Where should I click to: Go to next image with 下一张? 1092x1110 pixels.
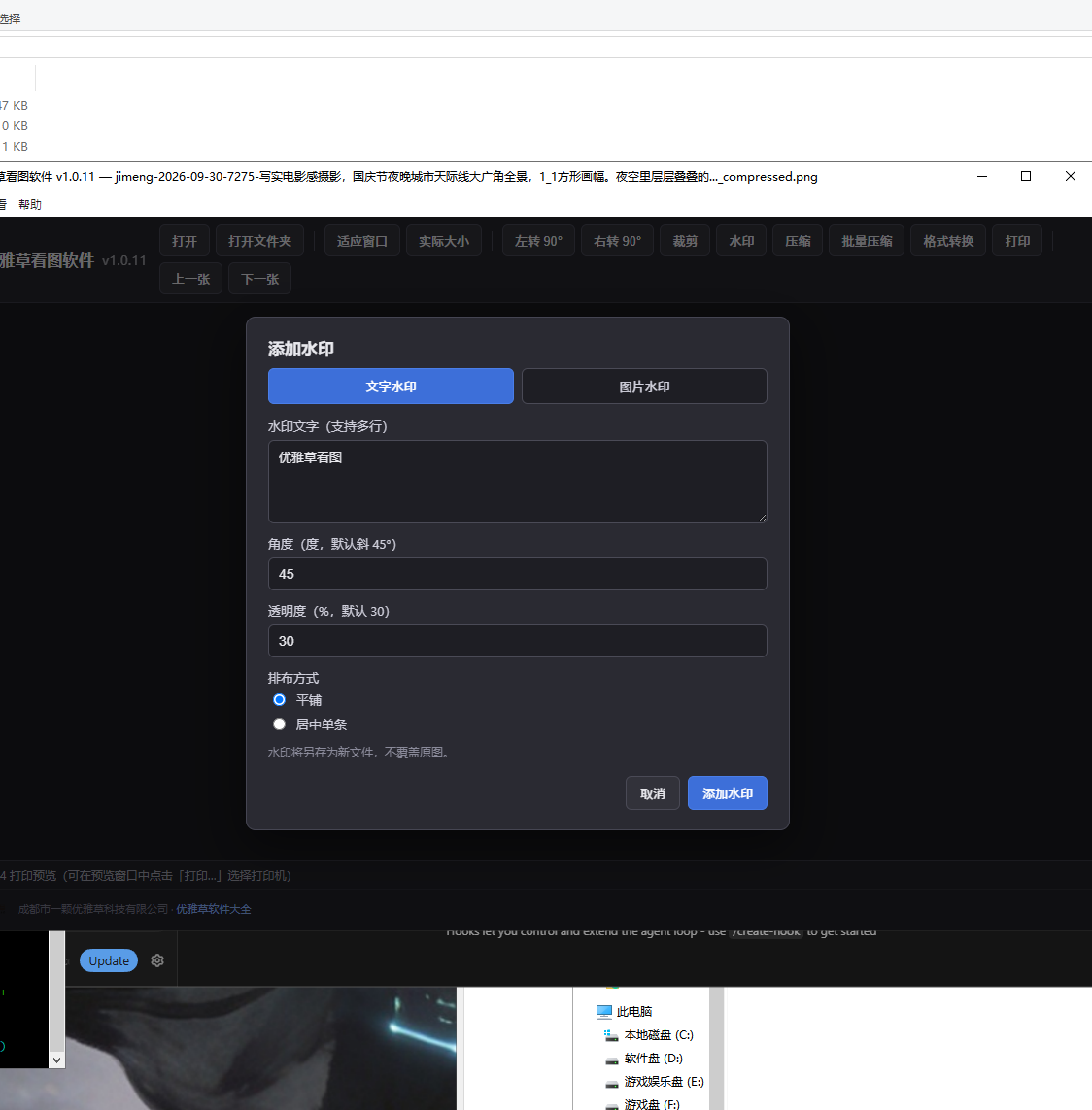coord(260,279)
